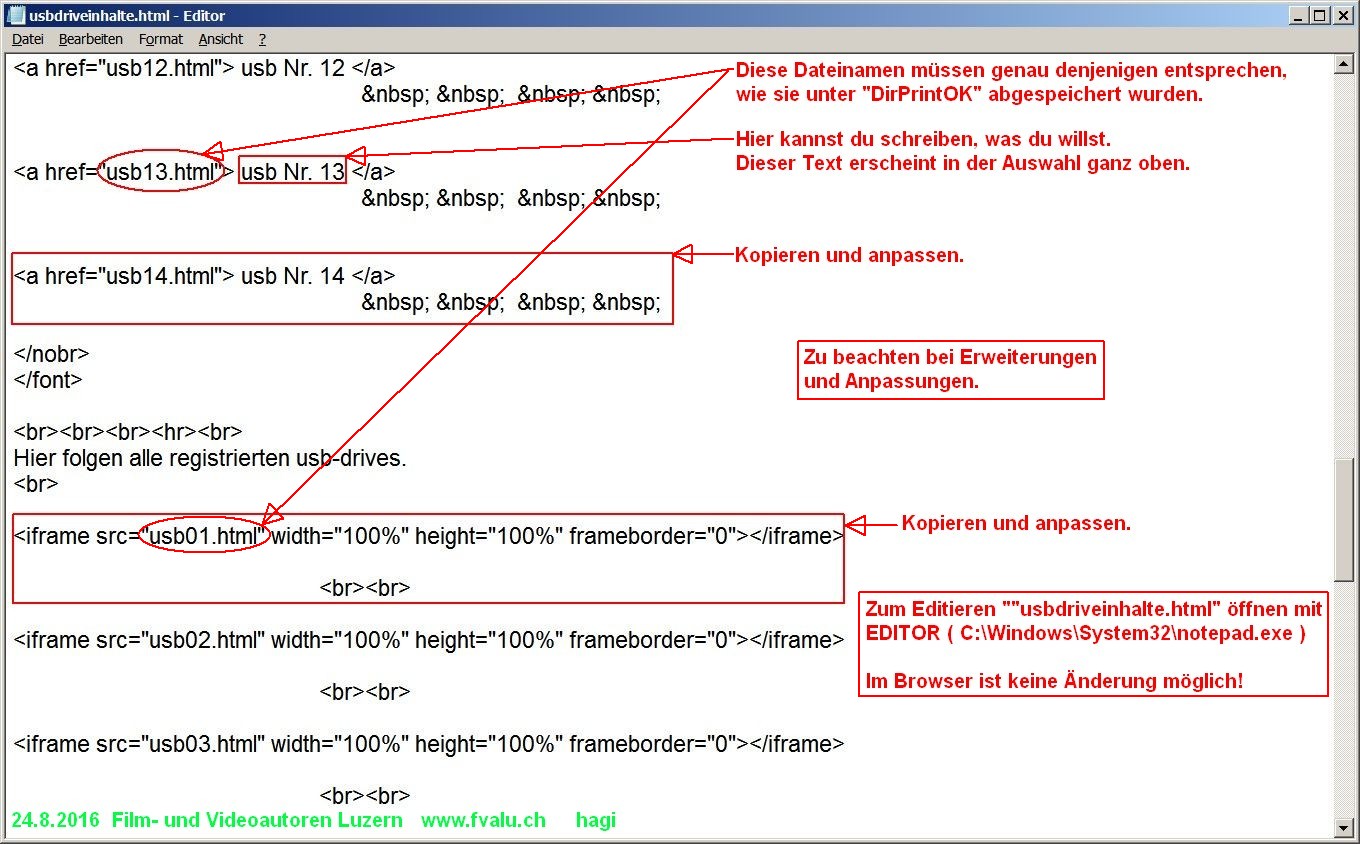
Task: Click the closing </nobr> tag line
Action: (x=52, y=354)
